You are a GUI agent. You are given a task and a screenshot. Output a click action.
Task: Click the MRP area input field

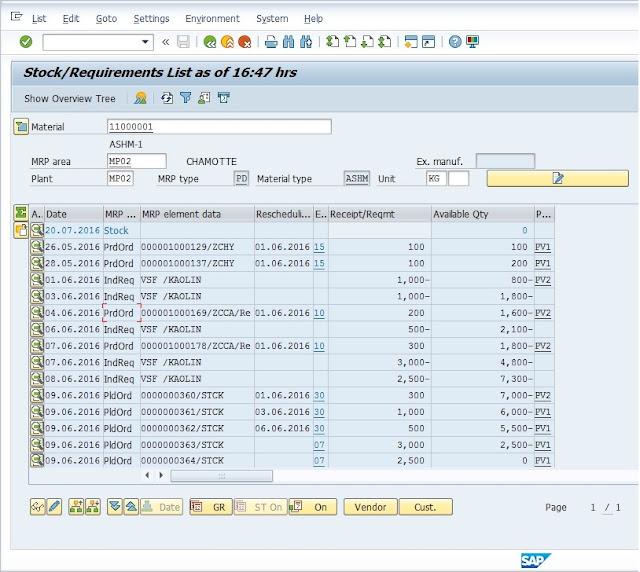click(x=136, y=161)
